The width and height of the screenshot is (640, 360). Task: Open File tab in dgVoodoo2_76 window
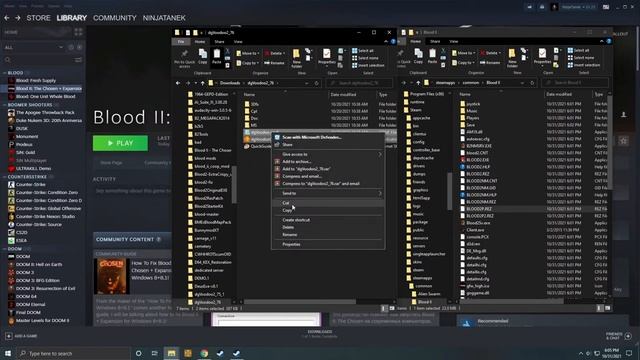pyautogui.click(x=181, y=42)
